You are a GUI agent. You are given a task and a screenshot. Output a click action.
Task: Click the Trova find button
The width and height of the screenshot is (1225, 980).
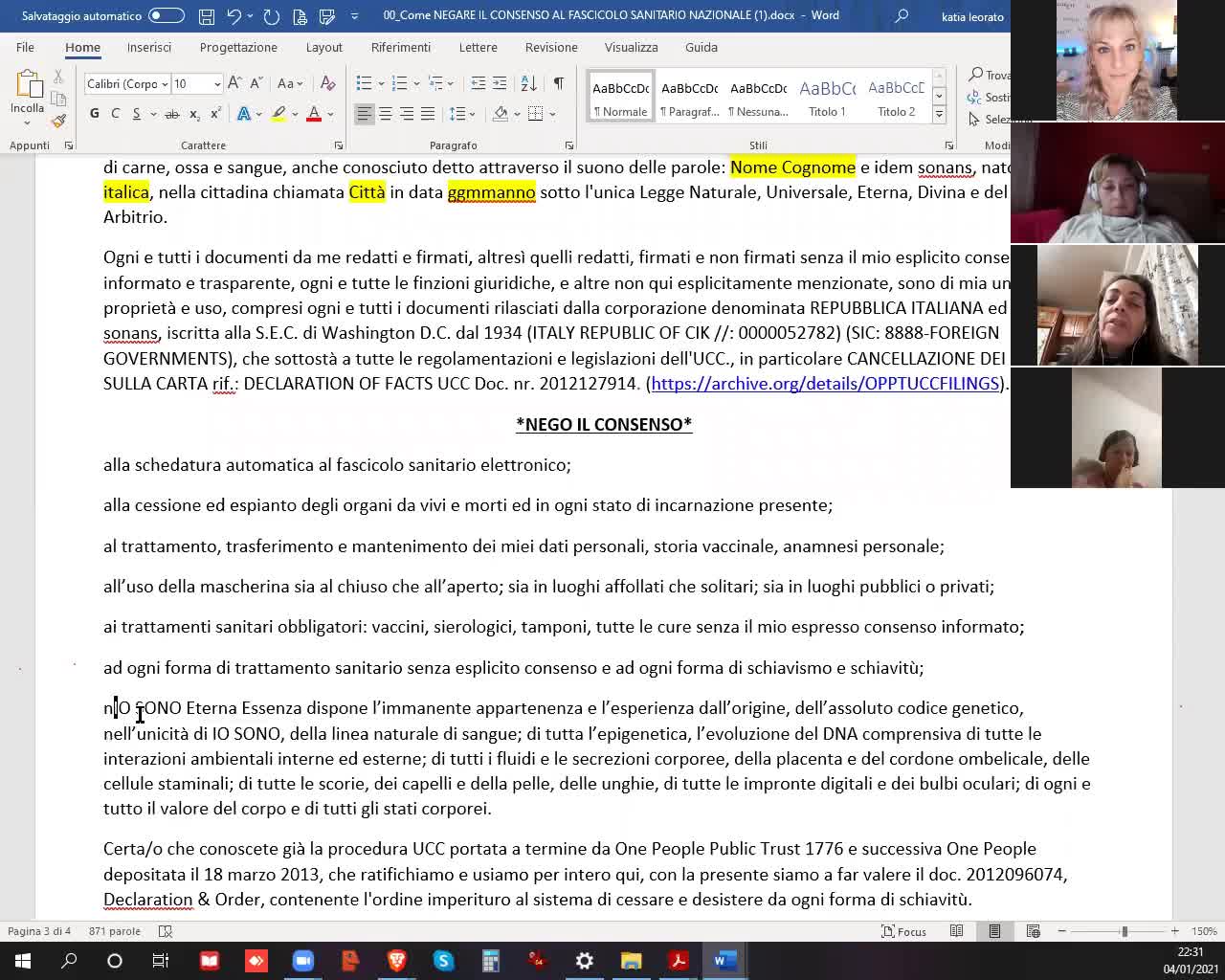pos(990,75)
